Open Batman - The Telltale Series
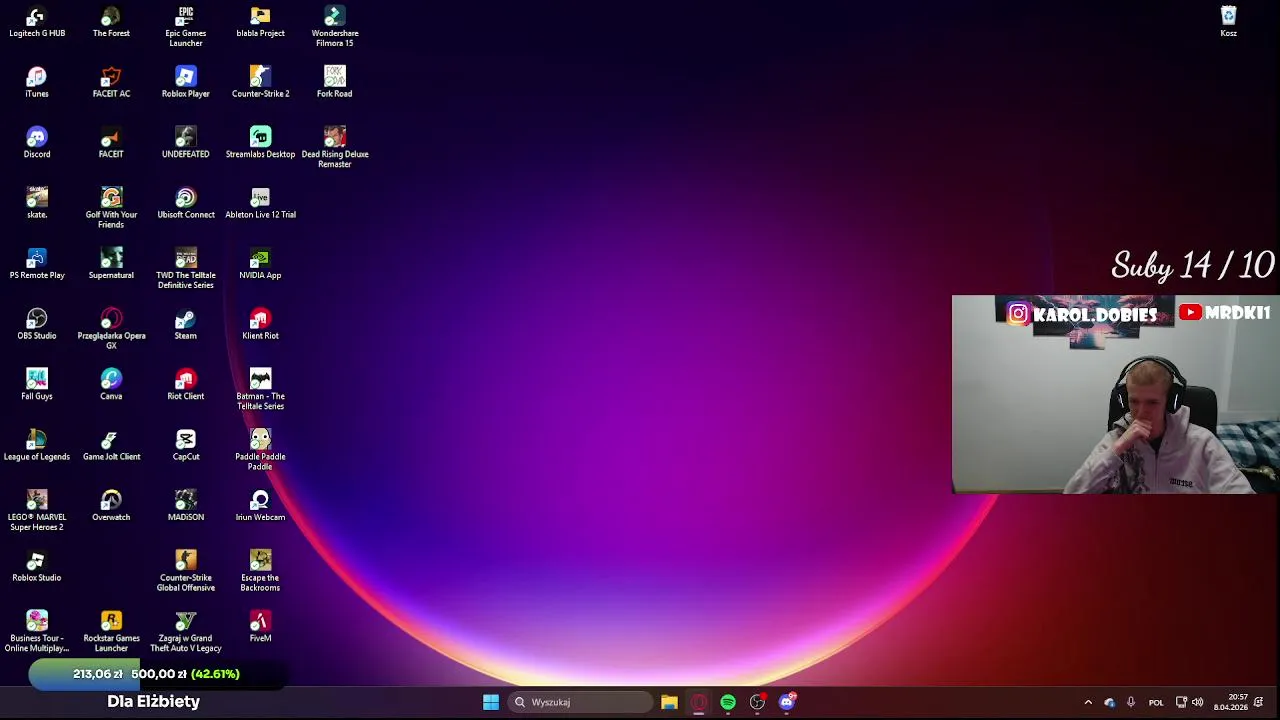Image resolution: width=1280 pixels, height=720 pixels. click(260, 390)
